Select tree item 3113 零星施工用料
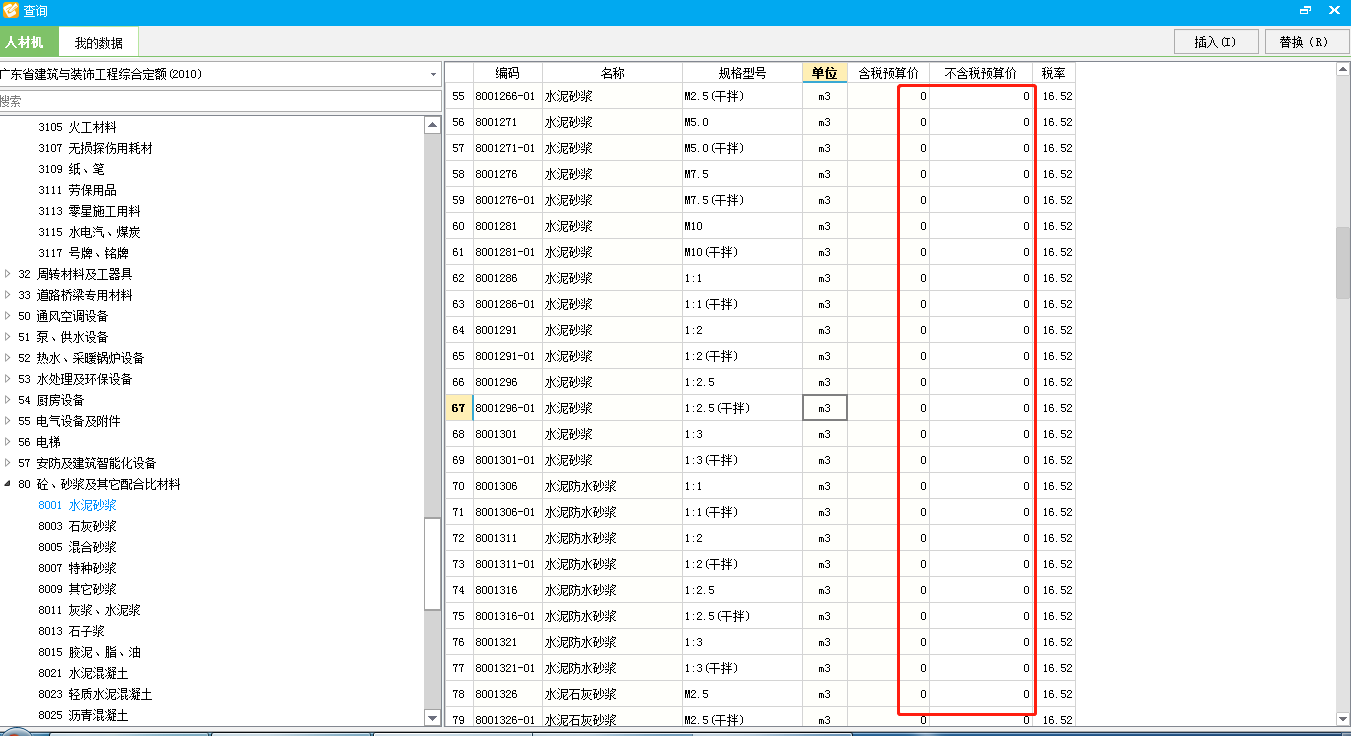 (89, 211)
